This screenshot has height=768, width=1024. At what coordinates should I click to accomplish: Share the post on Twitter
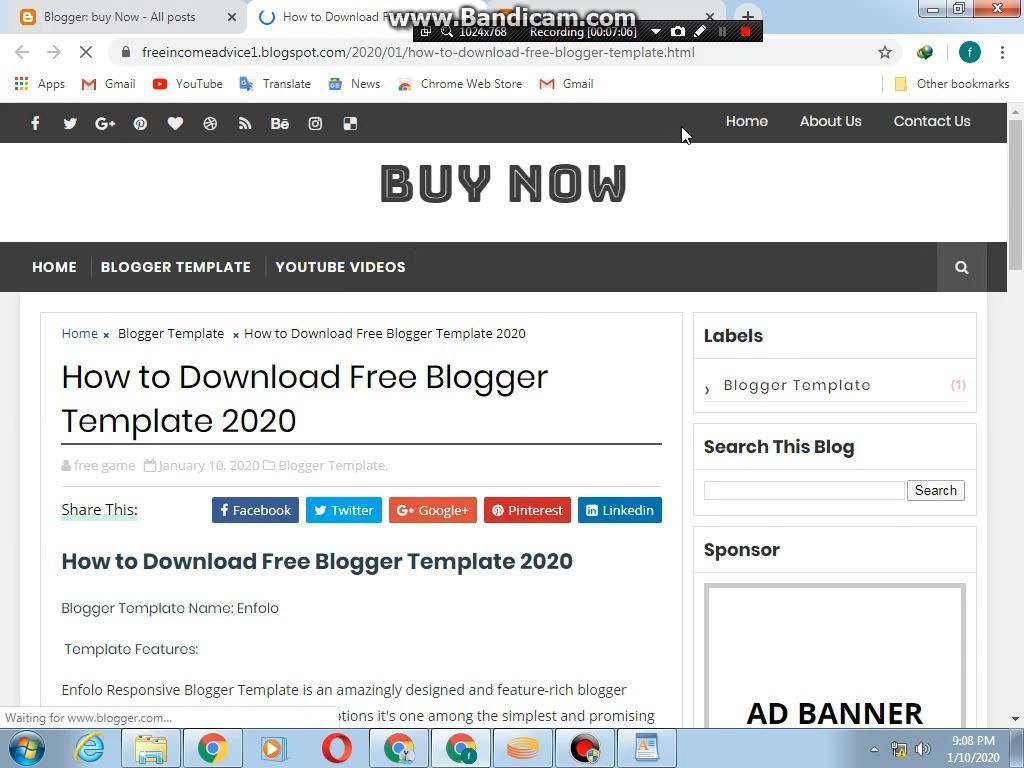tap(344, 510)
